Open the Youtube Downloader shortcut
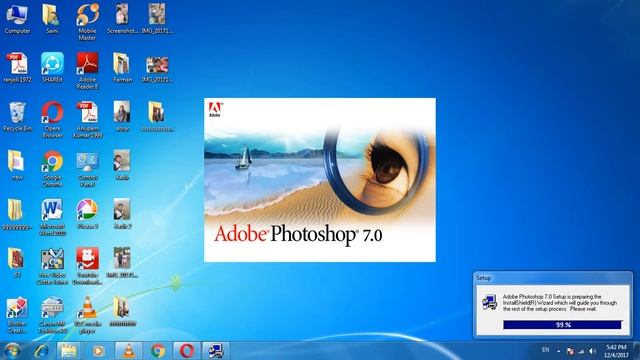 coord(87,266)
